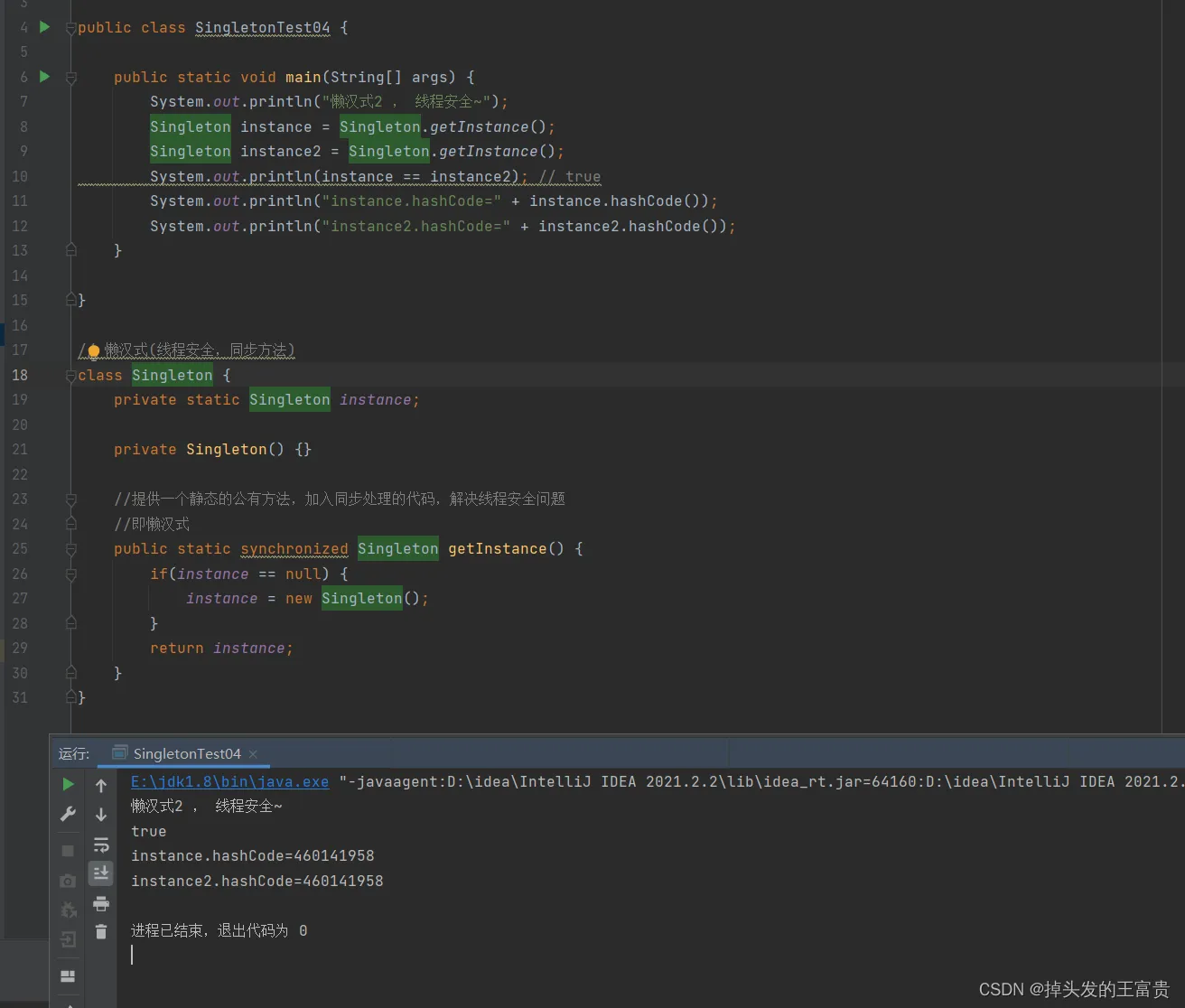Collapse the SingletonTest04 class fold marker on line 4
The height and width of the screenshot is (1008, 1185).
71,28
